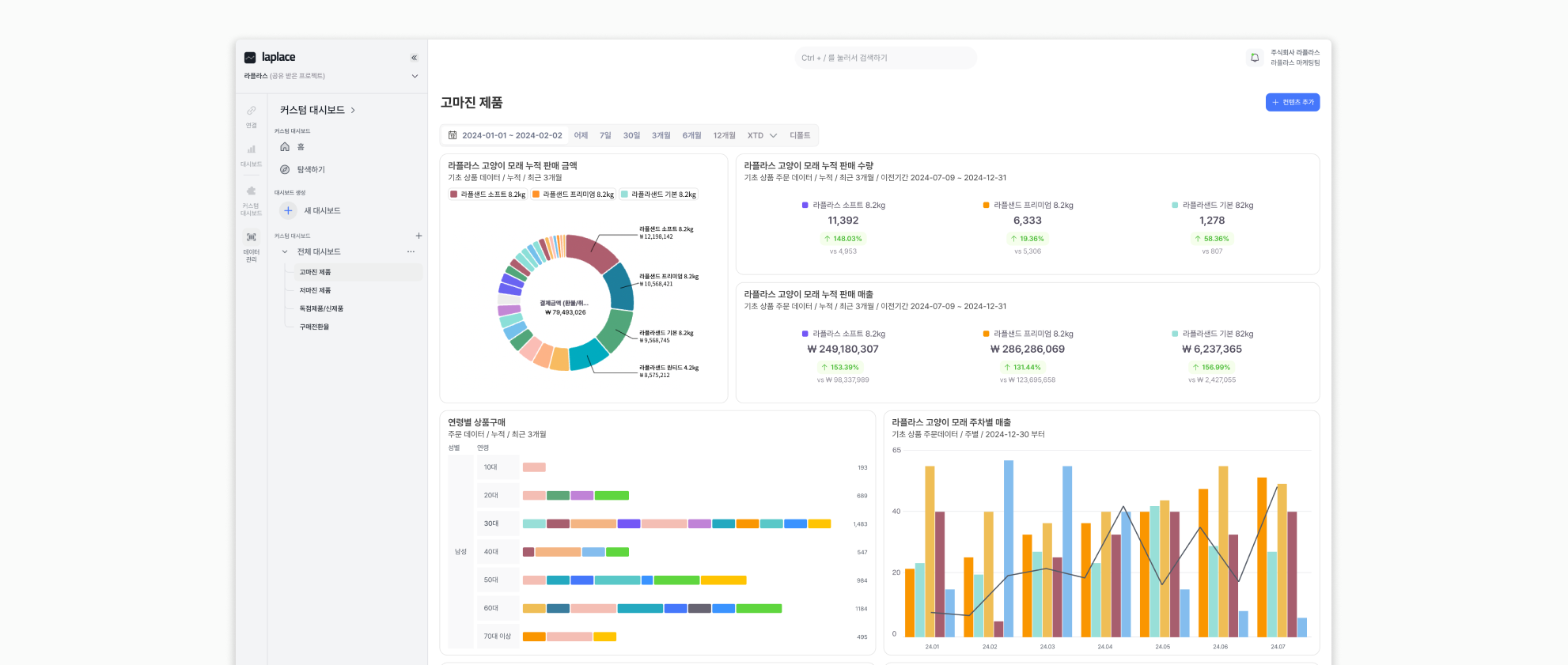Open the 고마진 제품 dashboard in sidebar
The height and width of the screenshot is (665, 1568).
(358, 272)
